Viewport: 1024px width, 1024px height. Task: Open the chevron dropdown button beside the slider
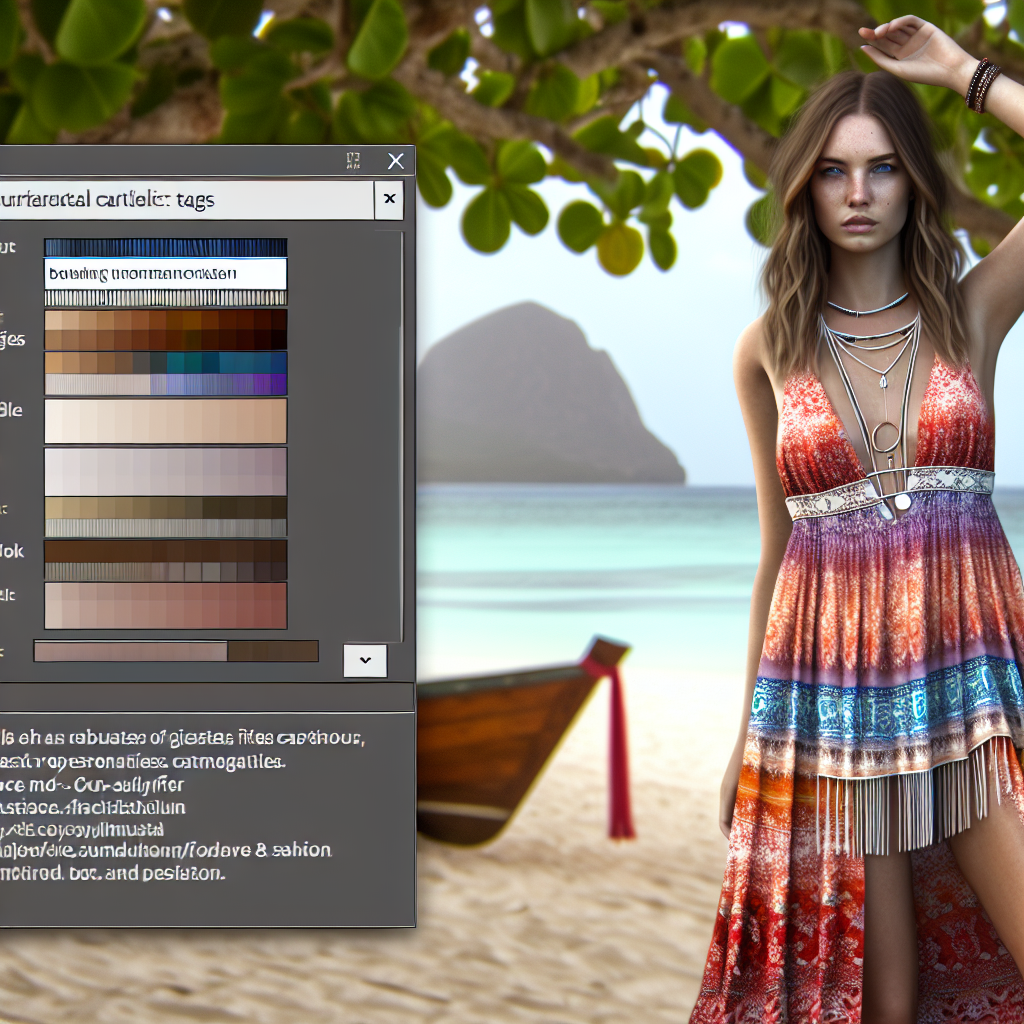point(365,660)
